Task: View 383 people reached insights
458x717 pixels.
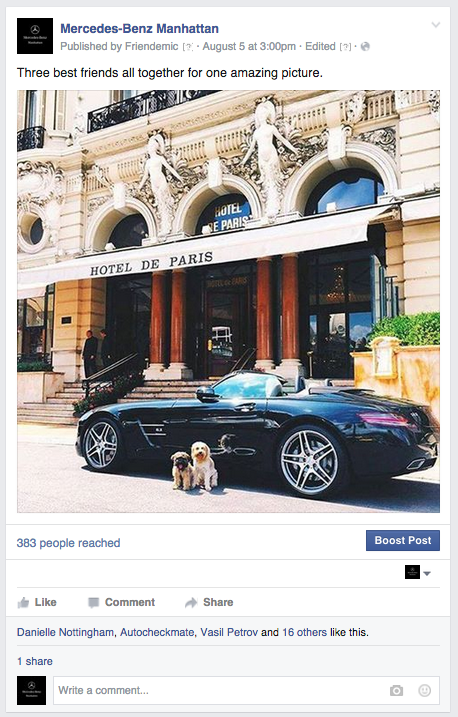Action: click(x=69, y=543)
